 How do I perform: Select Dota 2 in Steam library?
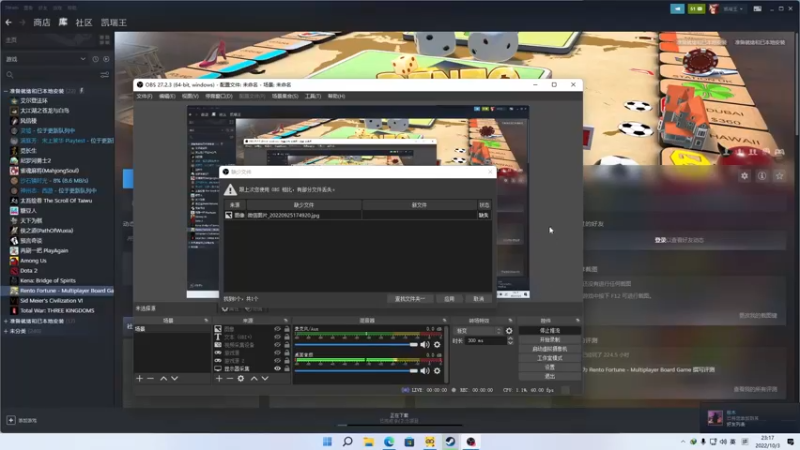tap(29, 270)
